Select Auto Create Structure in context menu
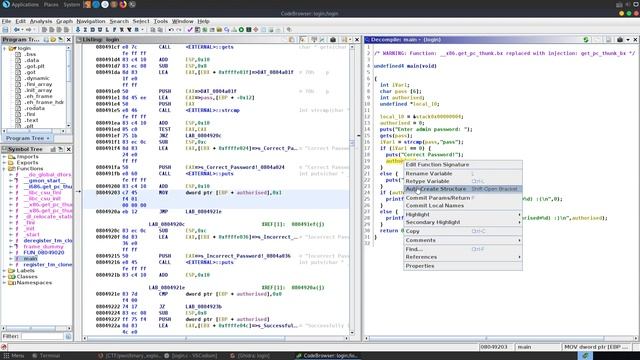Viewport: 640px width, 360px height. point(463,189)
